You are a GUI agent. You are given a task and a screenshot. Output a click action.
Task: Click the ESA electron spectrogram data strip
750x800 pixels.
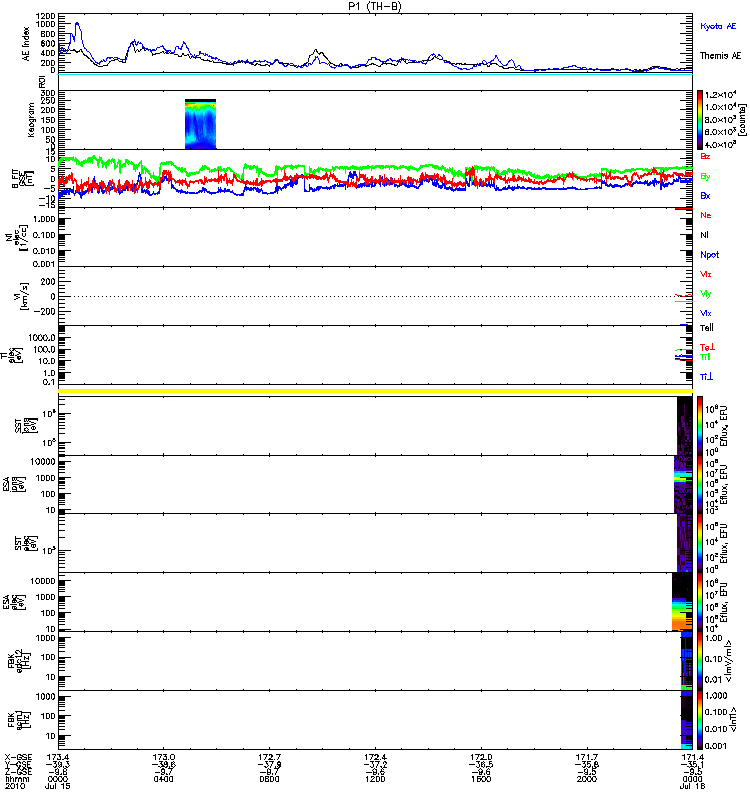(x=682, y=602)
